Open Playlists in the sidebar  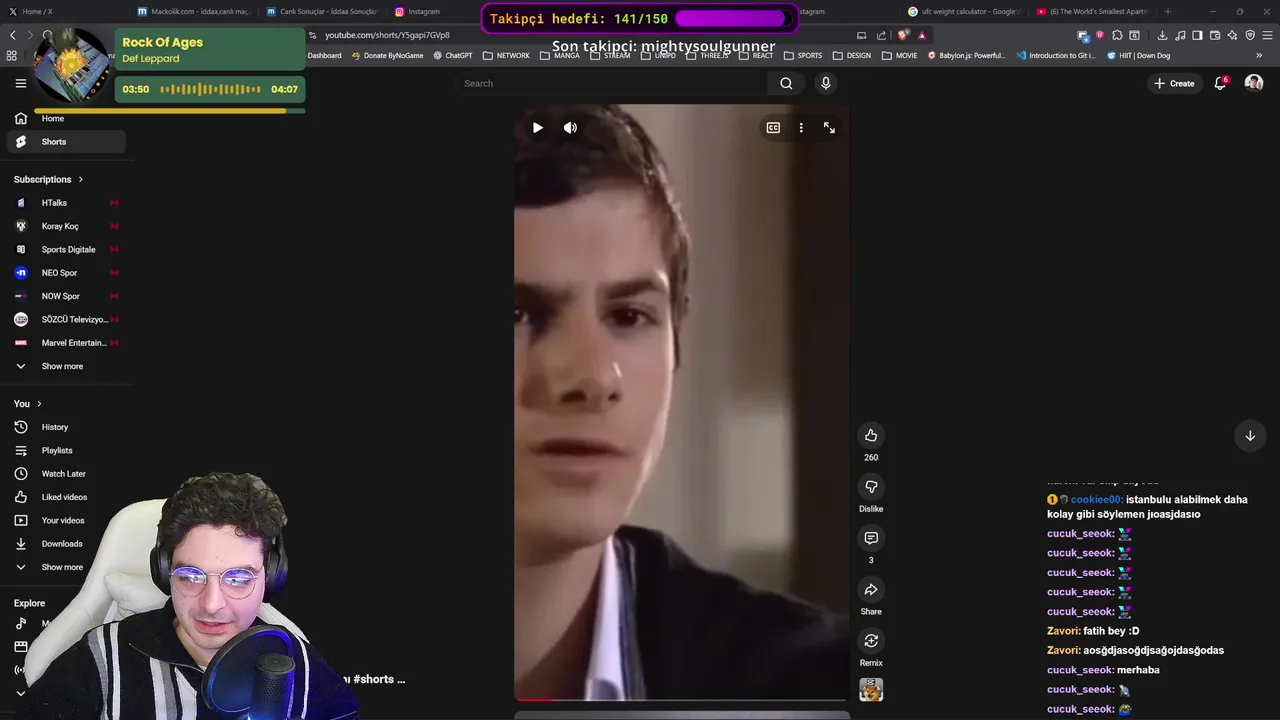pyautogui.click(x=66, y=450)
